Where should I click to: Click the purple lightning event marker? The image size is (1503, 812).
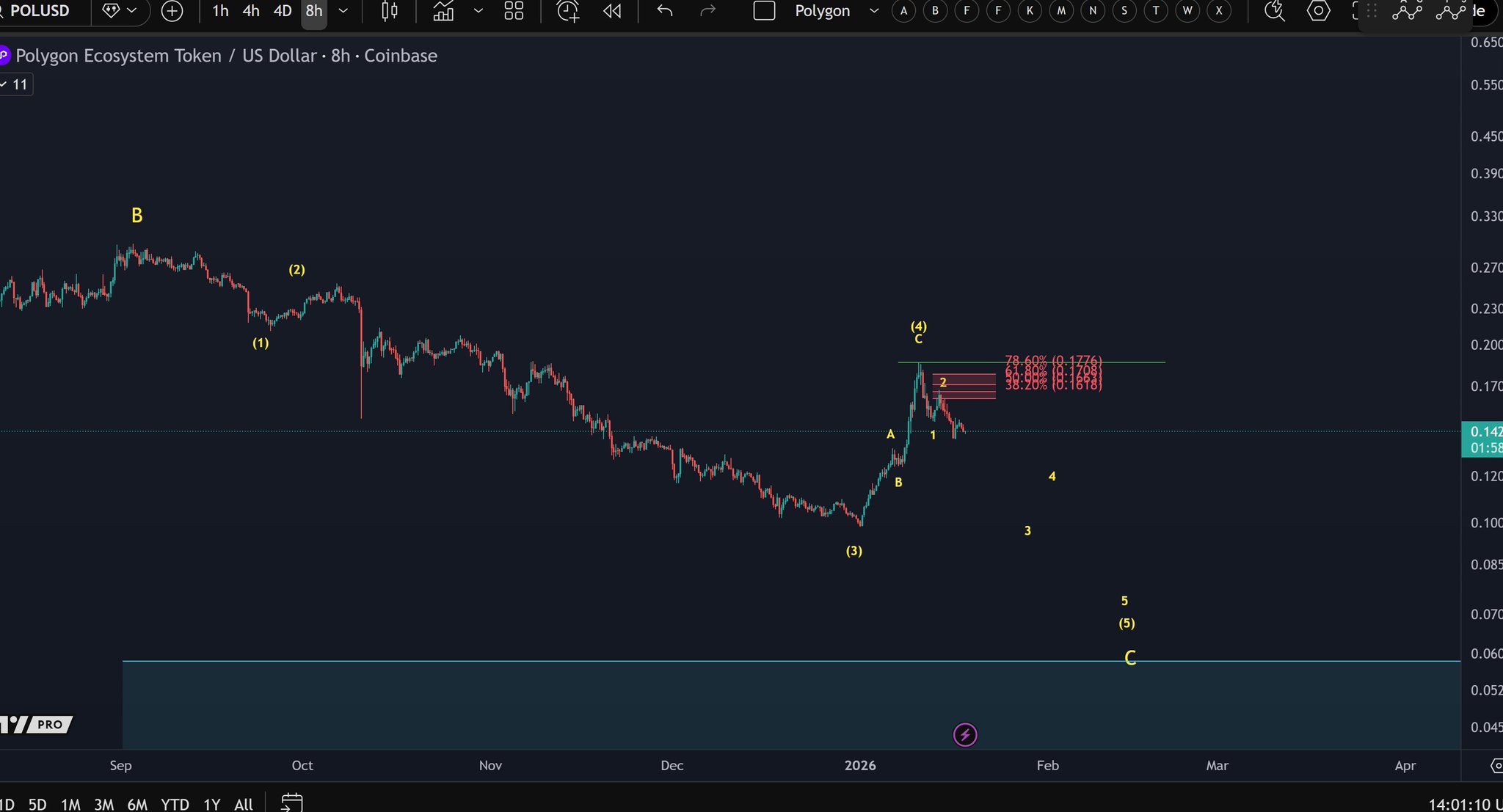pos(964,734)
